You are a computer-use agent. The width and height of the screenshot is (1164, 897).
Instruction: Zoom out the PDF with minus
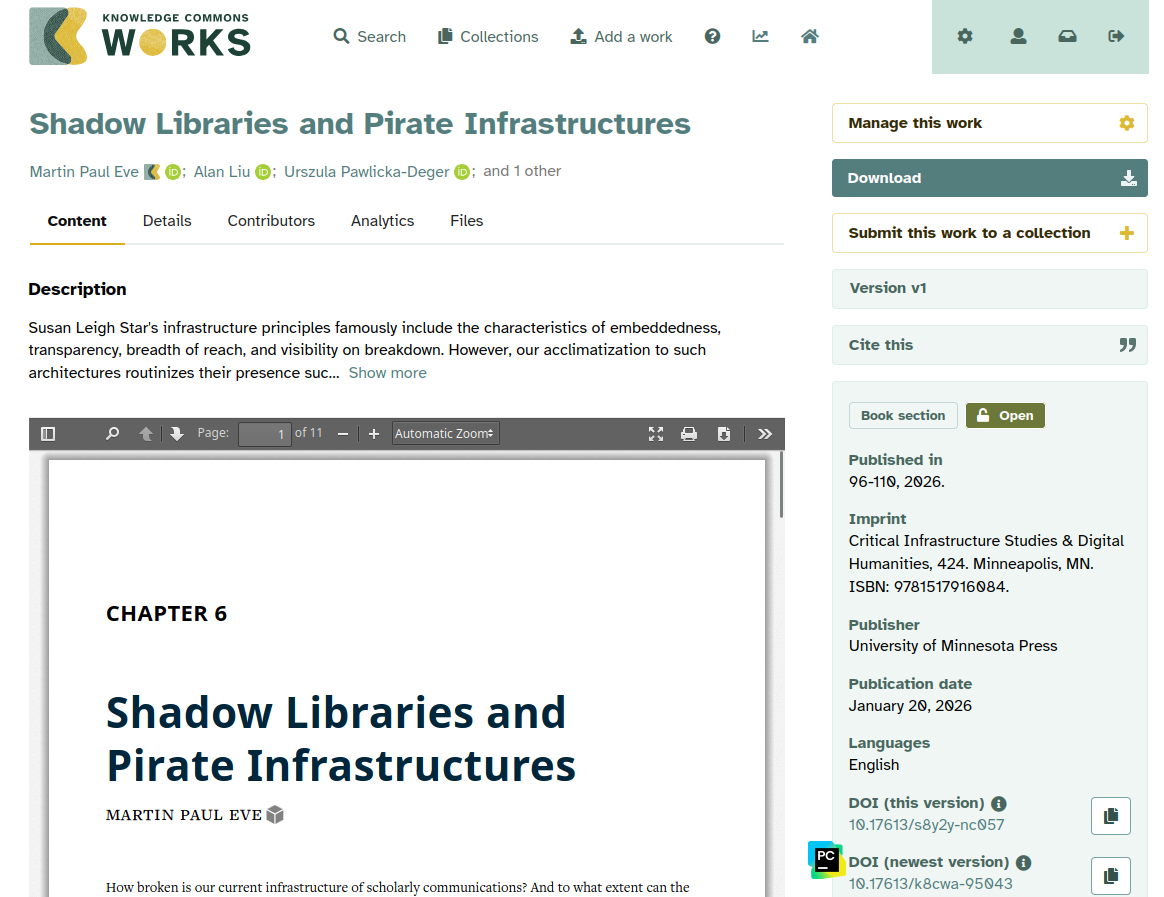[x=343, y=434]
